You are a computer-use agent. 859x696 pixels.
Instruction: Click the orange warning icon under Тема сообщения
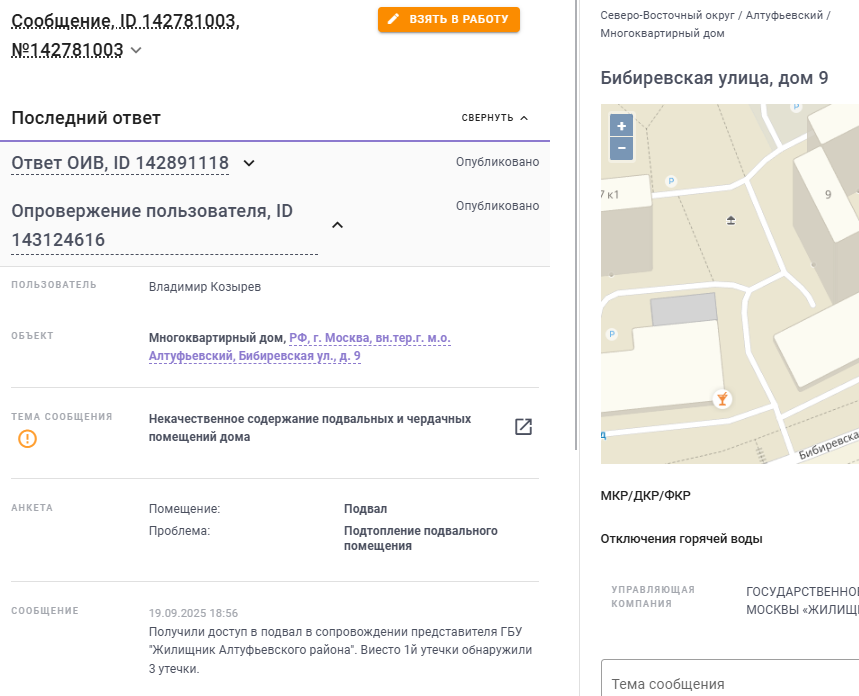click(x=27, y=438)
